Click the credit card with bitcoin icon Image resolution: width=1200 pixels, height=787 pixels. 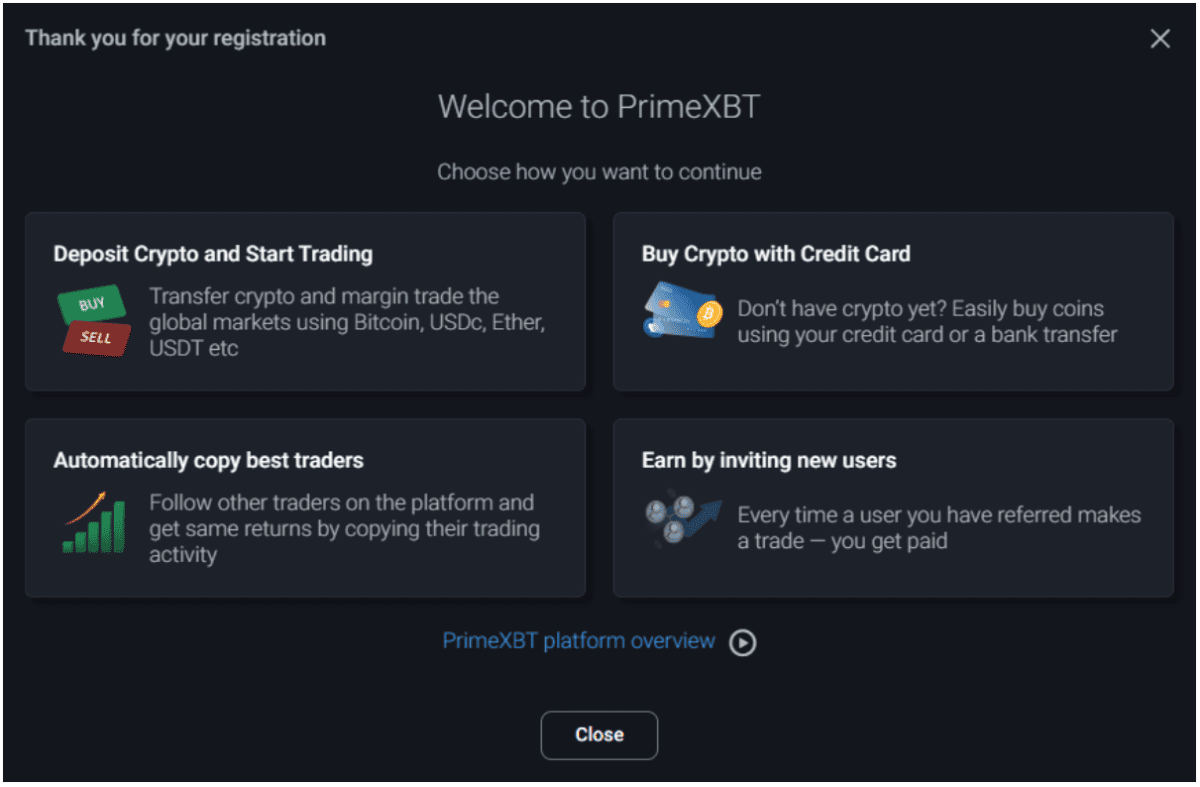(681, 309)
